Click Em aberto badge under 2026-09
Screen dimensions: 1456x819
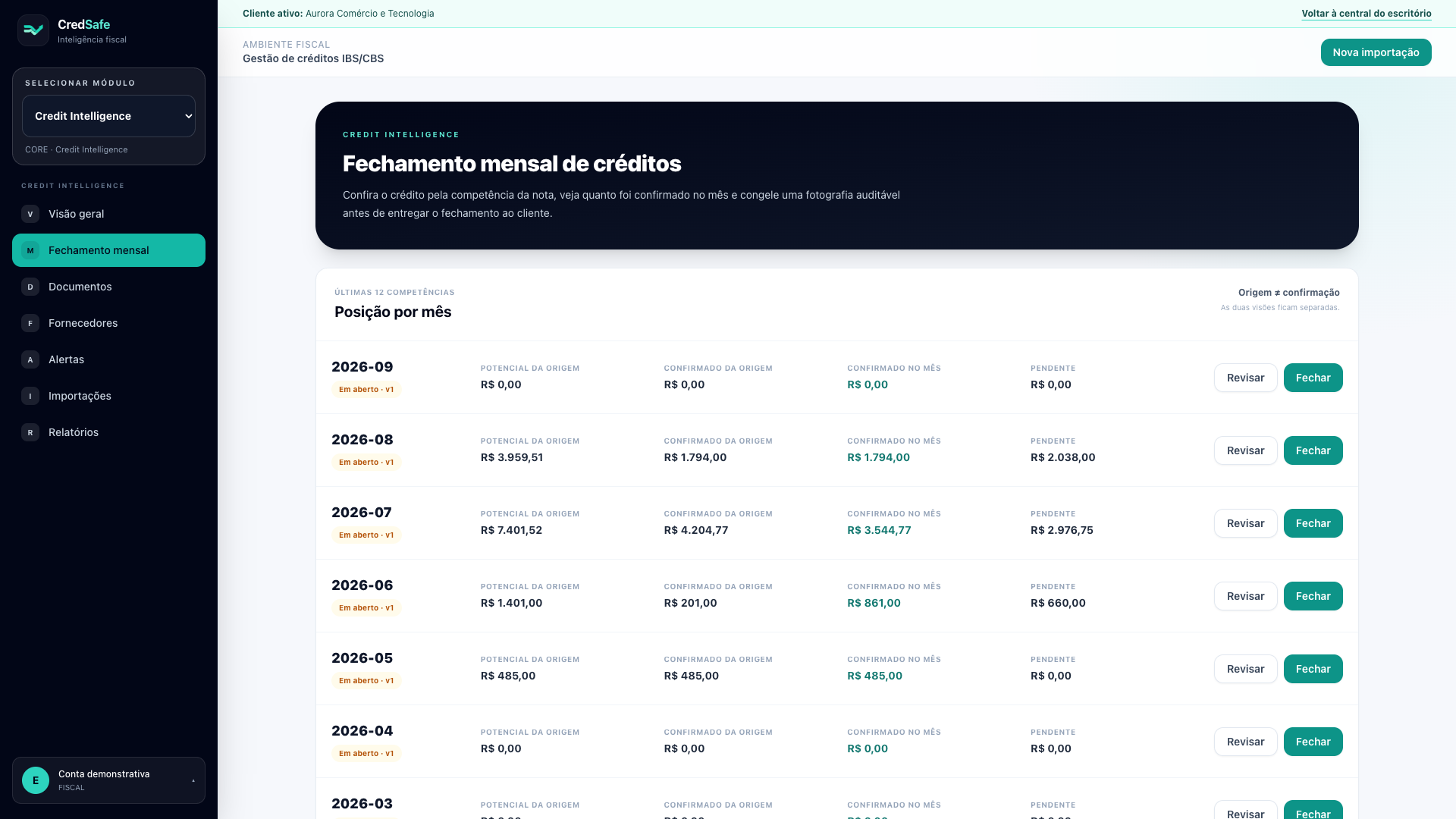click(366, 390)
